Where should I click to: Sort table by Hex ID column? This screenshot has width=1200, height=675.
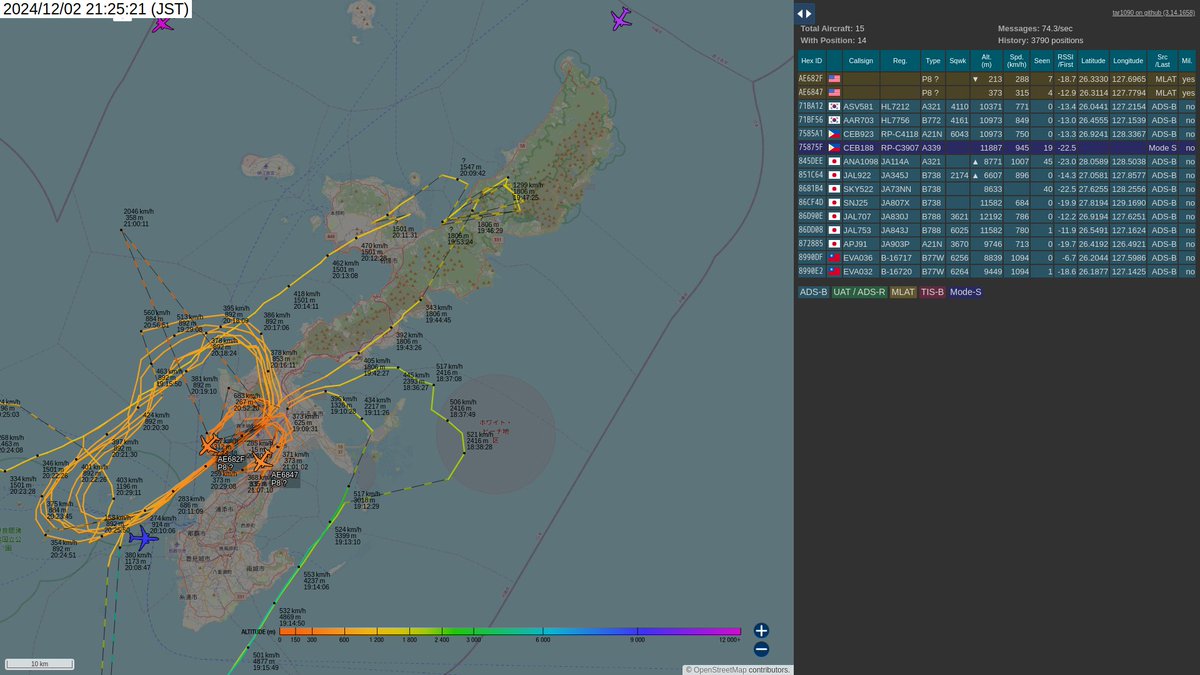point(811,60)
